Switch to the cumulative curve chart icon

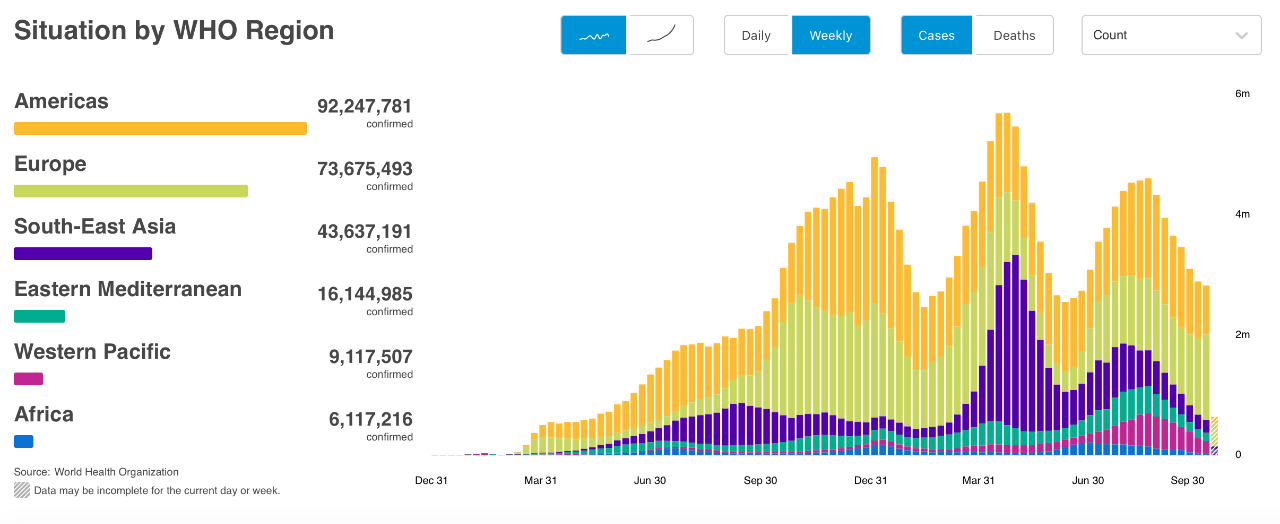(x=660, y=35)
